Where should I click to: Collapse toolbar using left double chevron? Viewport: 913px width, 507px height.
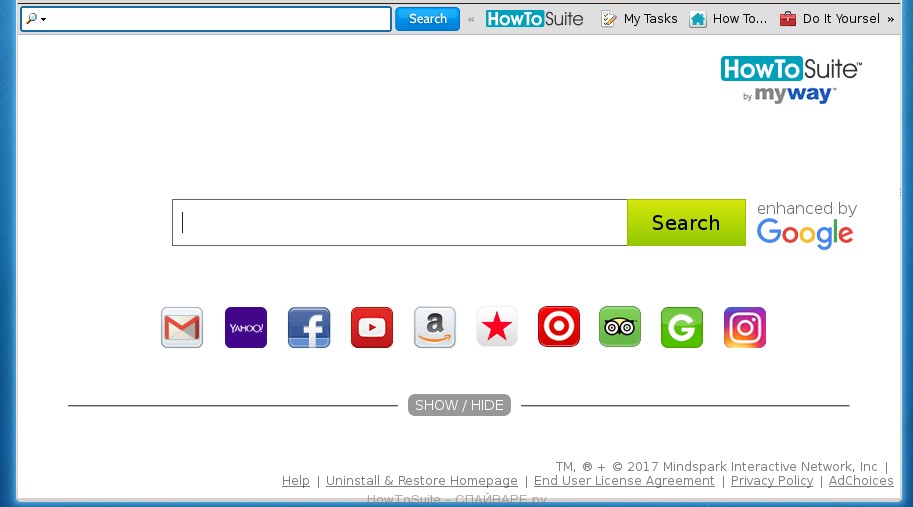pos(471,19)
